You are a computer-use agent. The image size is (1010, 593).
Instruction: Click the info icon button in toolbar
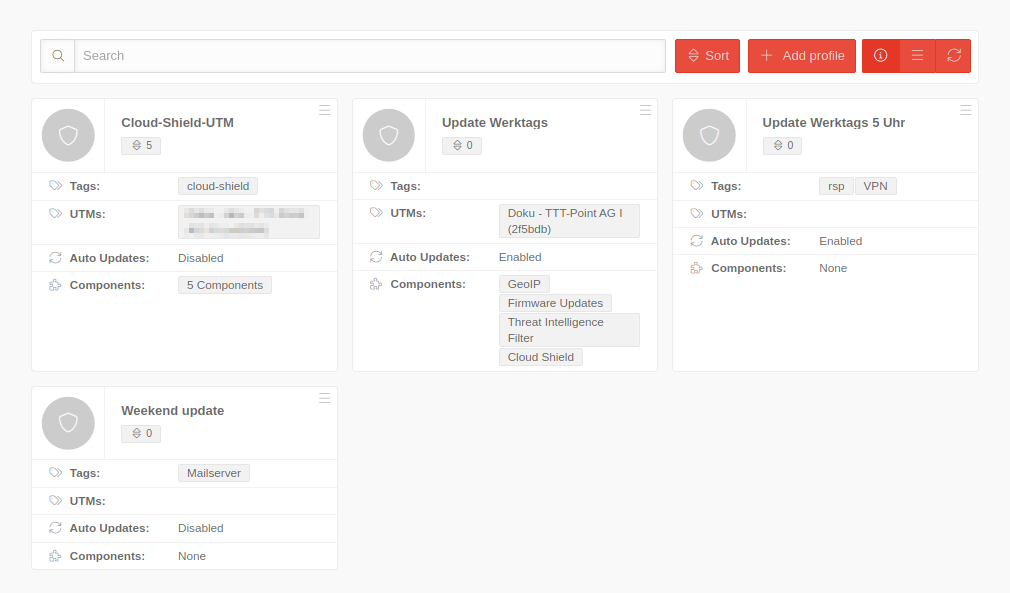880,56
